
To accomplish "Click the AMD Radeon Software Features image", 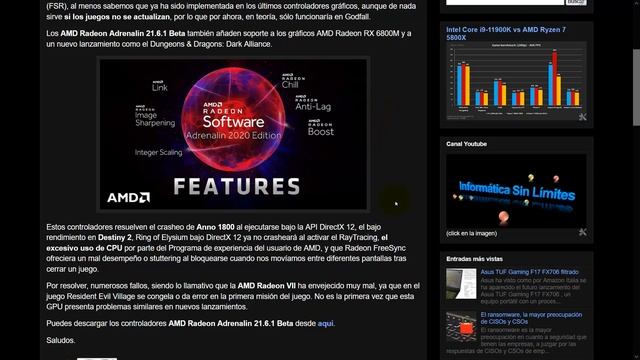I will pos(233,134).
